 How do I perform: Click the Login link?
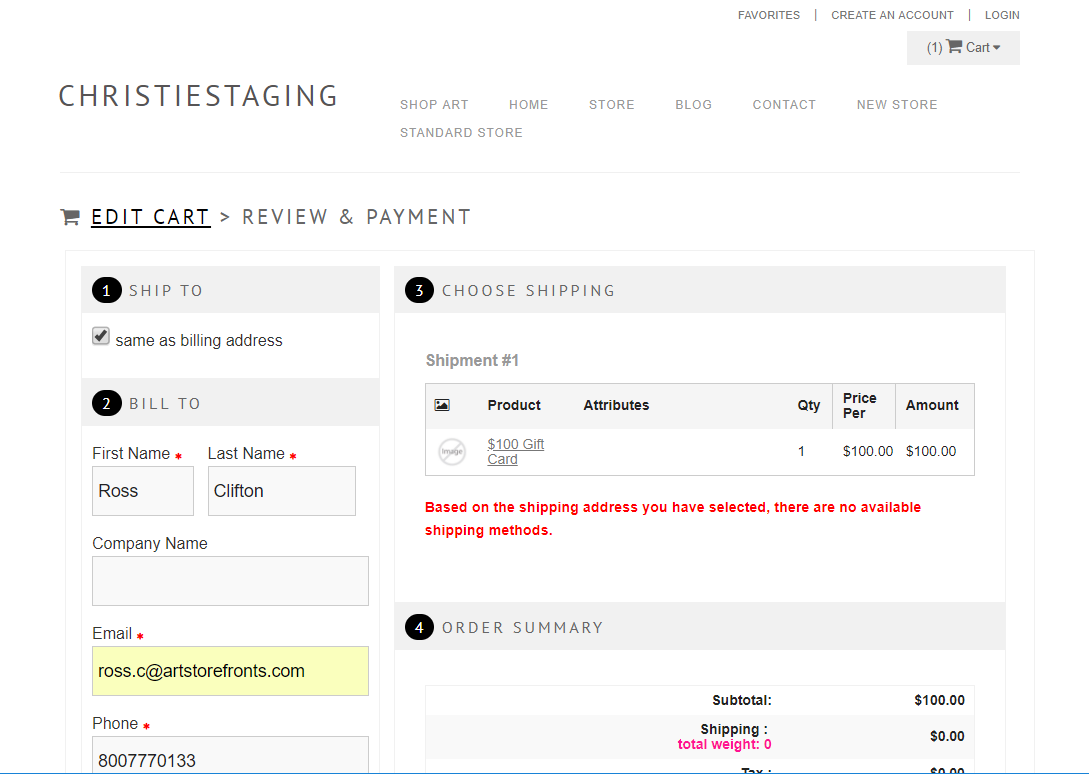[1002, 15]
